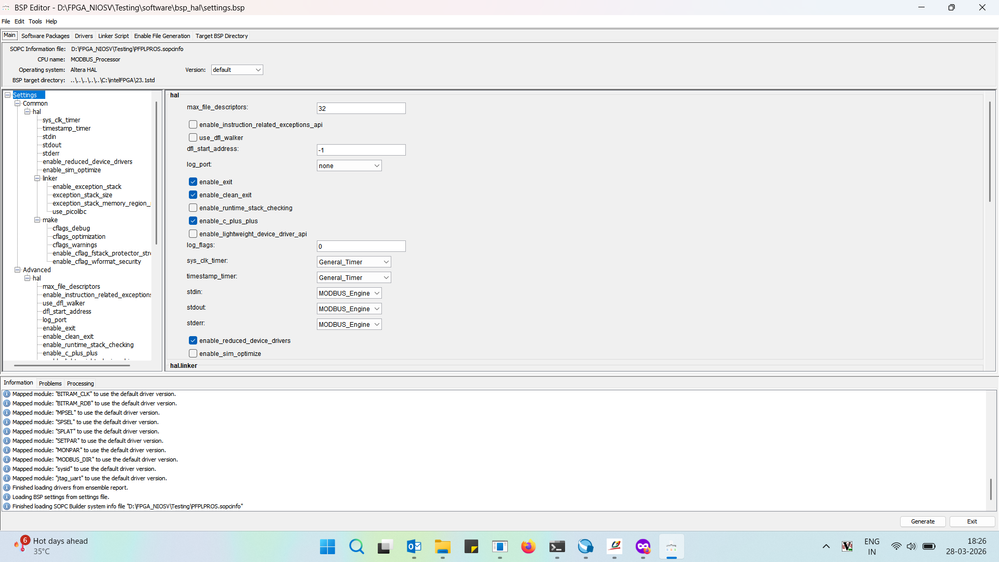Open the File menu
Image resolution: width=999 pixels, height=562 pixels.
pyautogui.click(x=6, y=21)
